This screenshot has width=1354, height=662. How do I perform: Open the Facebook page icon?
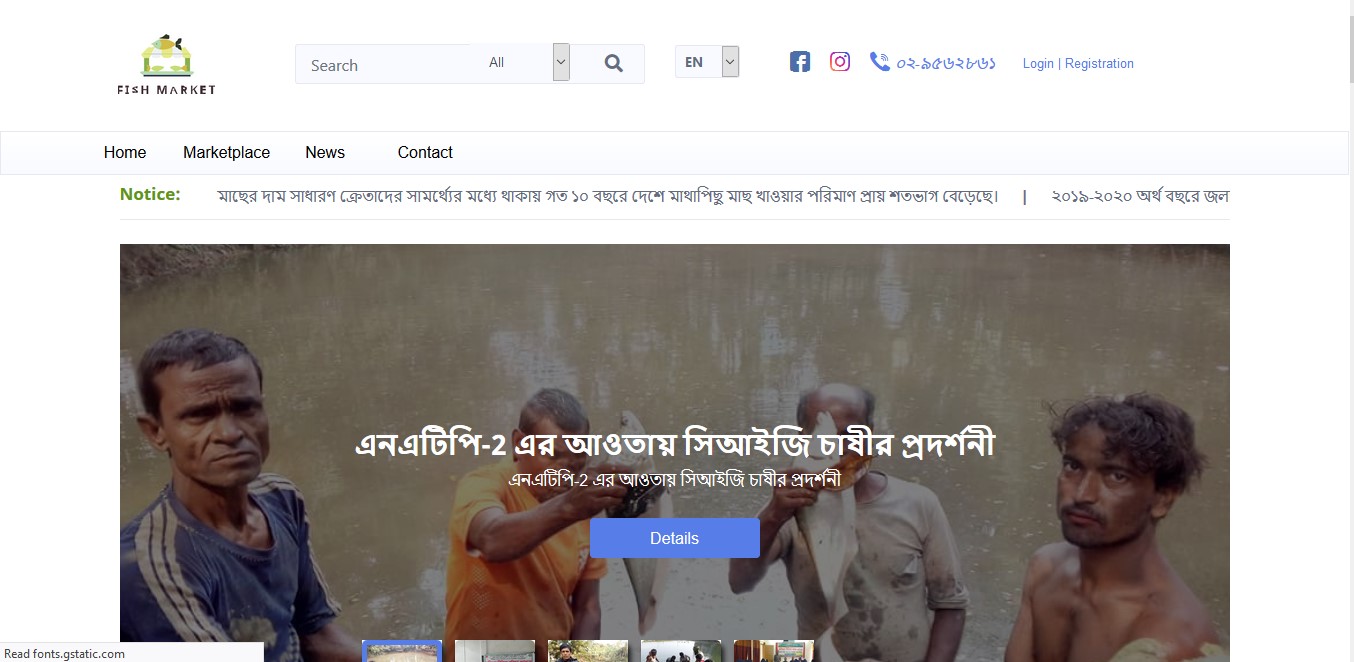pos(800,62)
